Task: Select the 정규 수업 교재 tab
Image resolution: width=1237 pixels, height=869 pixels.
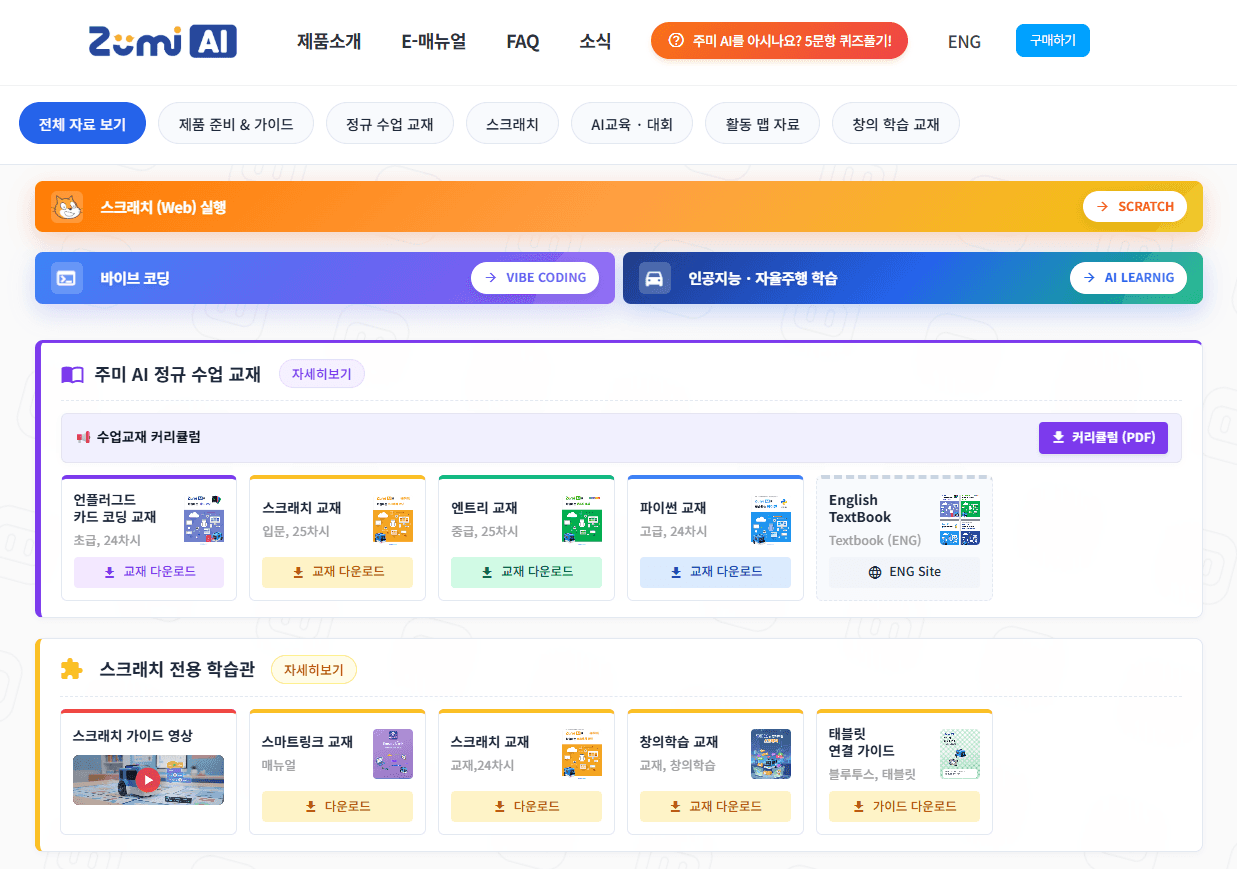Action: [x=390, y=124]
